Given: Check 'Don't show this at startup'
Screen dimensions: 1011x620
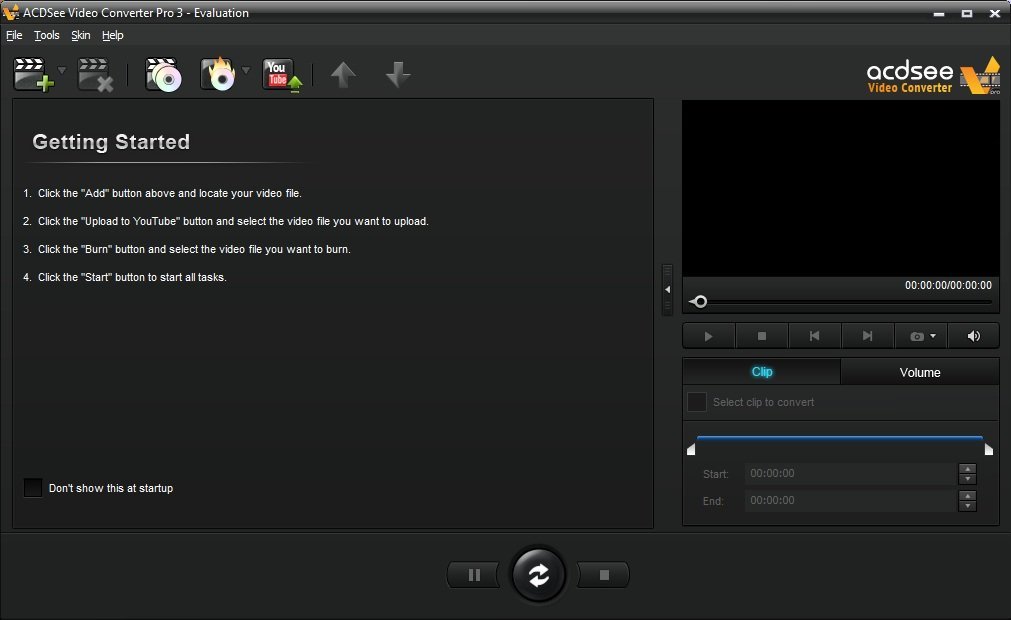Looking at the screenshot, I should tap(33, 488).
